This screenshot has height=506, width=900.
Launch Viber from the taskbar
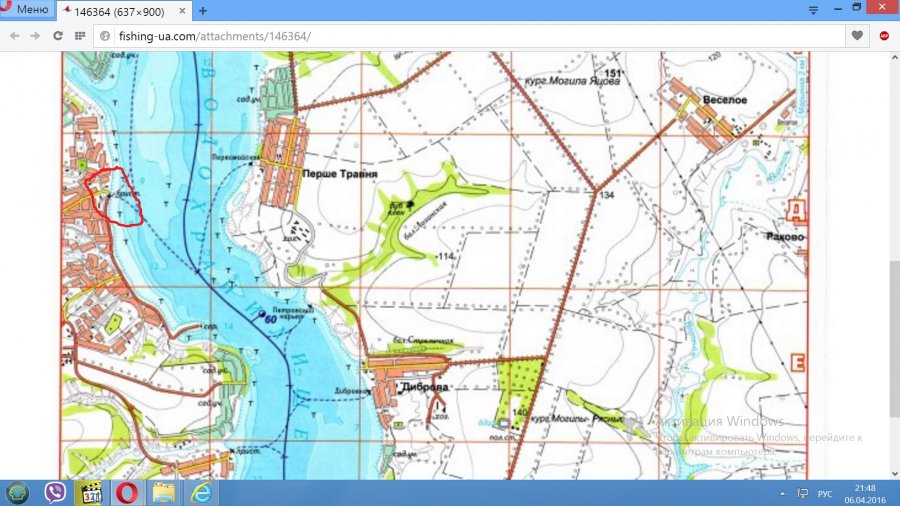(x=56, y=493)
